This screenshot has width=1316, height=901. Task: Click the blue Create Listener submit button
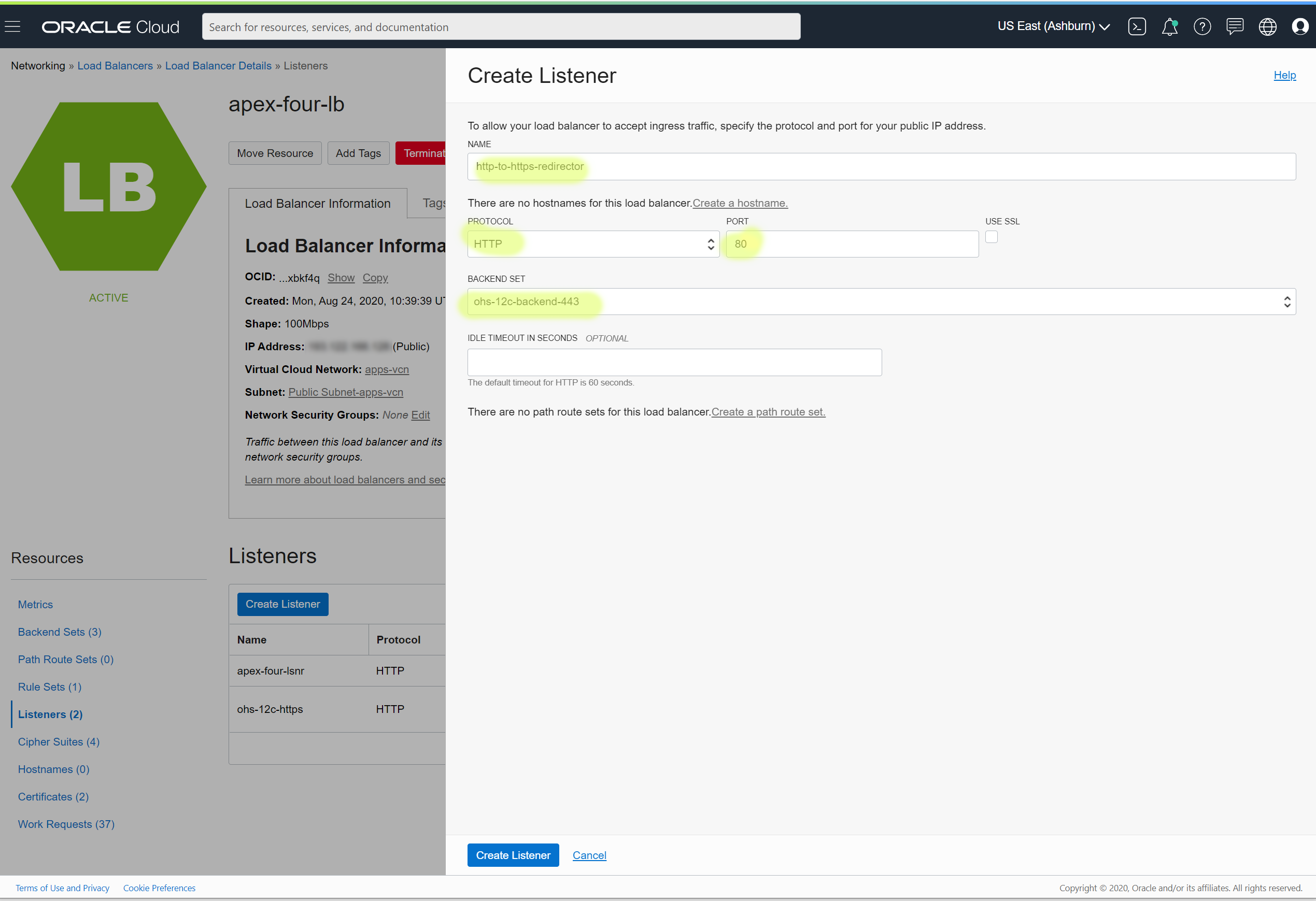pos(513,855)
